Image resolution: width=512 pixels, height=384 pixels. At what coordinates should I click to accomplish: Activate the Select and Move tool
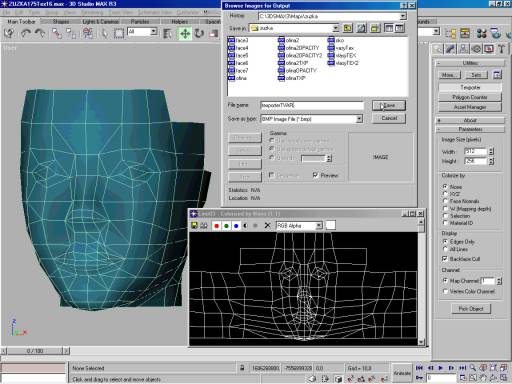pos(185,33)
